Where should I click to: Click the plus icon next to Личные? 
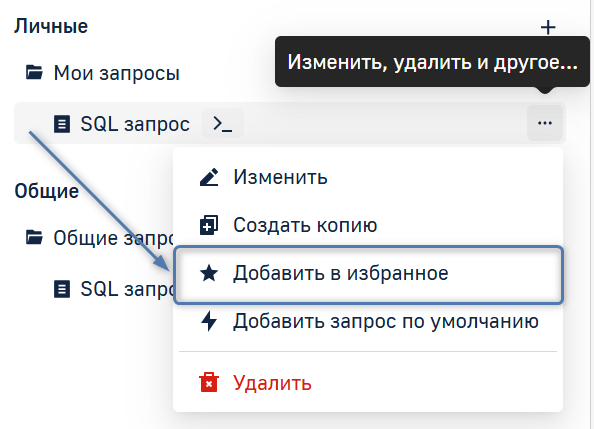548,27
